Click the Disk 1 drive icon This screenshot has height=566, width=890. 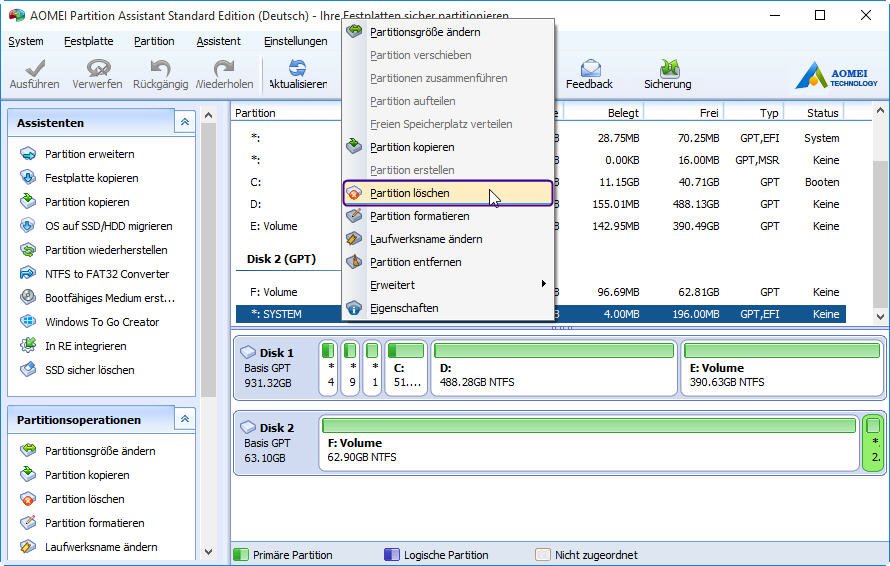point(248,352)
